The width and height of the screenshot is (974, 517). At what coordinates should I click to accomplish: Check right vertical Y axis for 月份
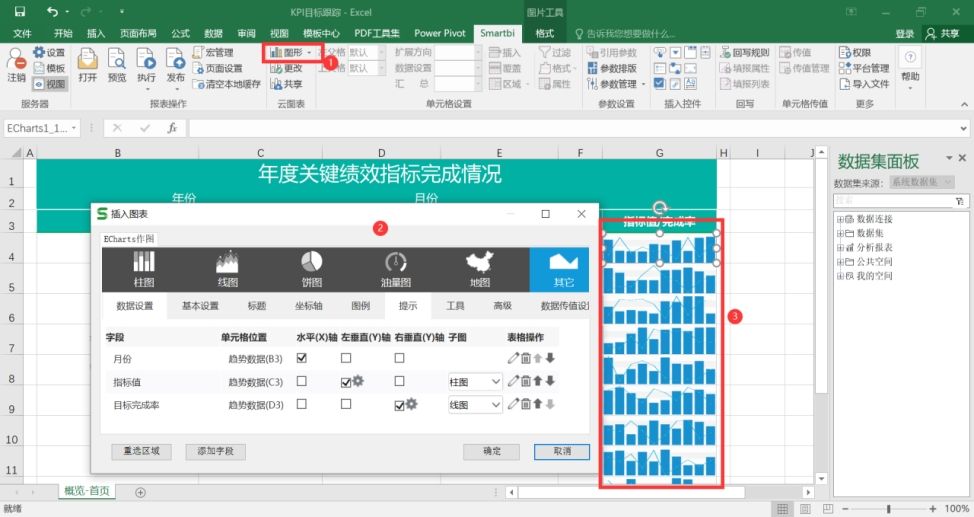coord(399,358)
